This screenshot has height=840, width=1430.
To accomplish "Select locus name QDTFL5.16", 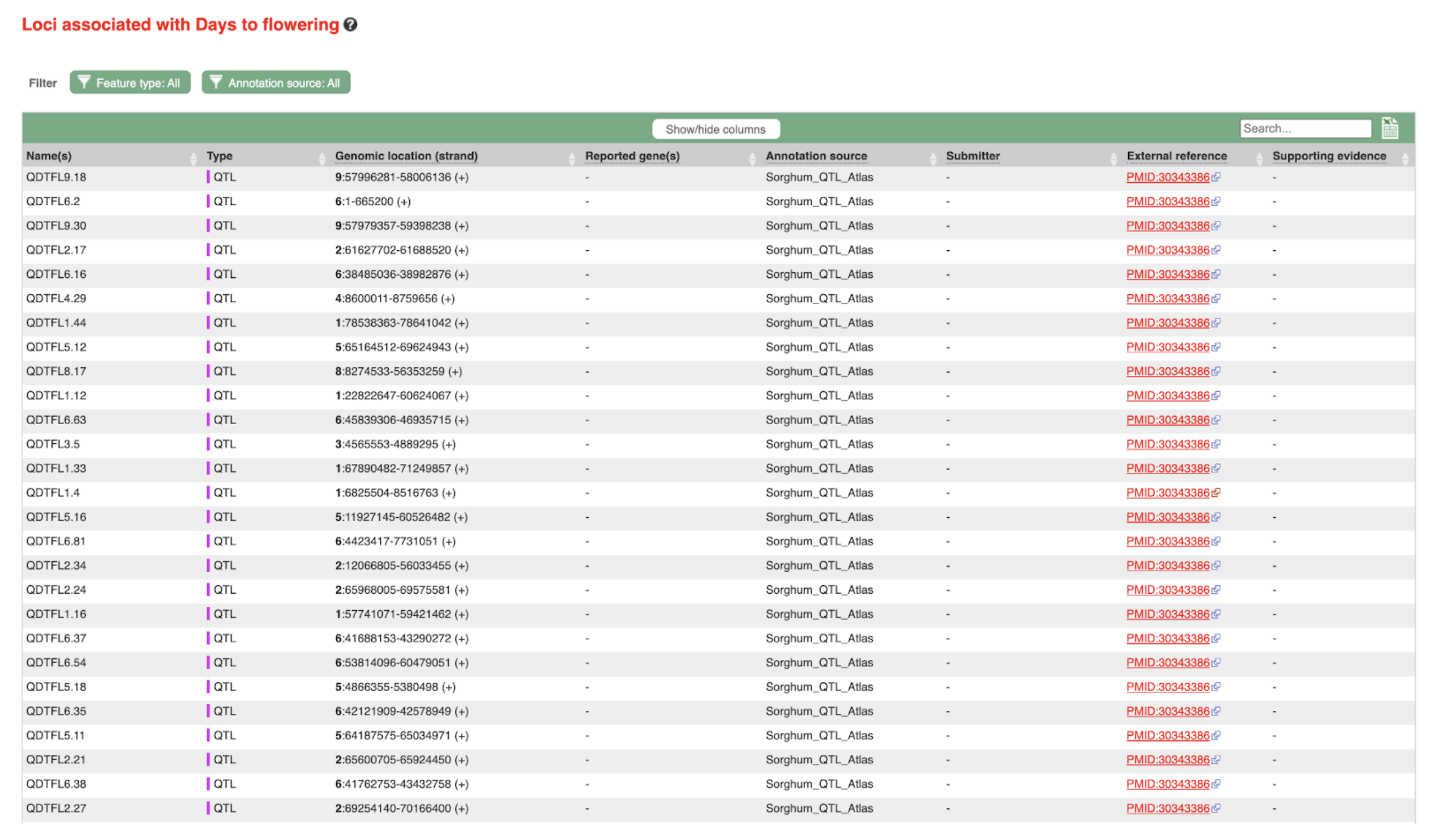I will (x=56, y=516).
